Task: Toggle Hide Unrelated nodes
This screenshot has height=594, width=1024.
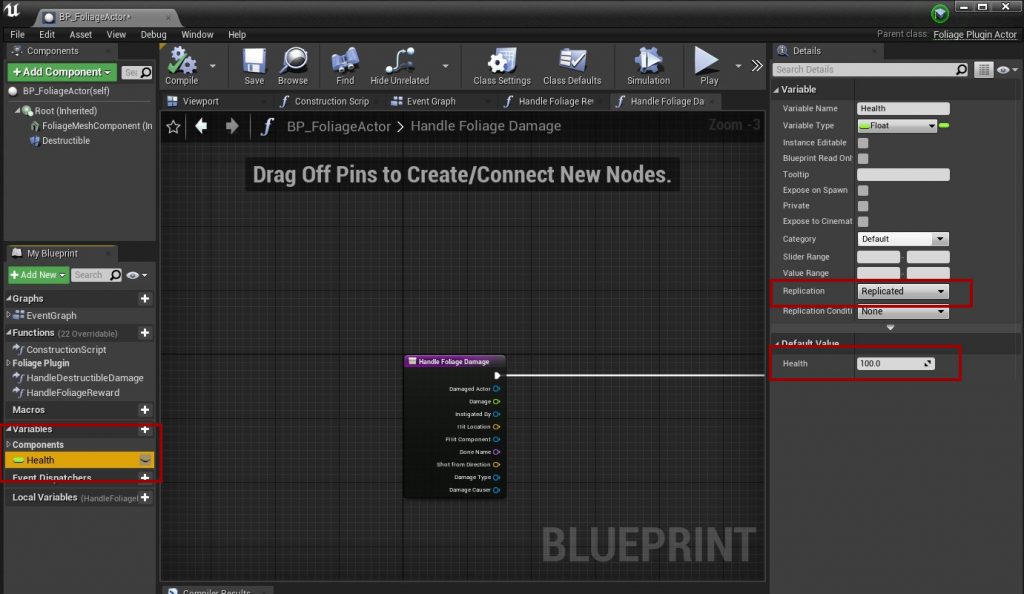Action: 400,66
